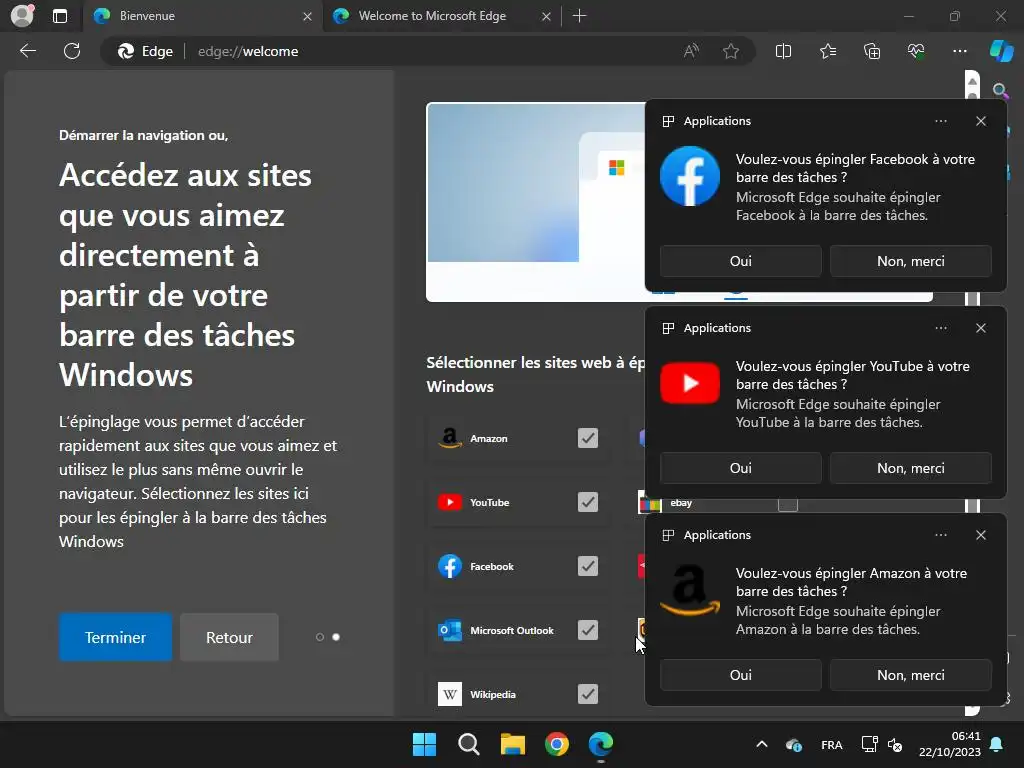Viewport: 1024px width, 768px height.
Task: Open options menu on Amazon notification
Action: [x=940, y=535]
